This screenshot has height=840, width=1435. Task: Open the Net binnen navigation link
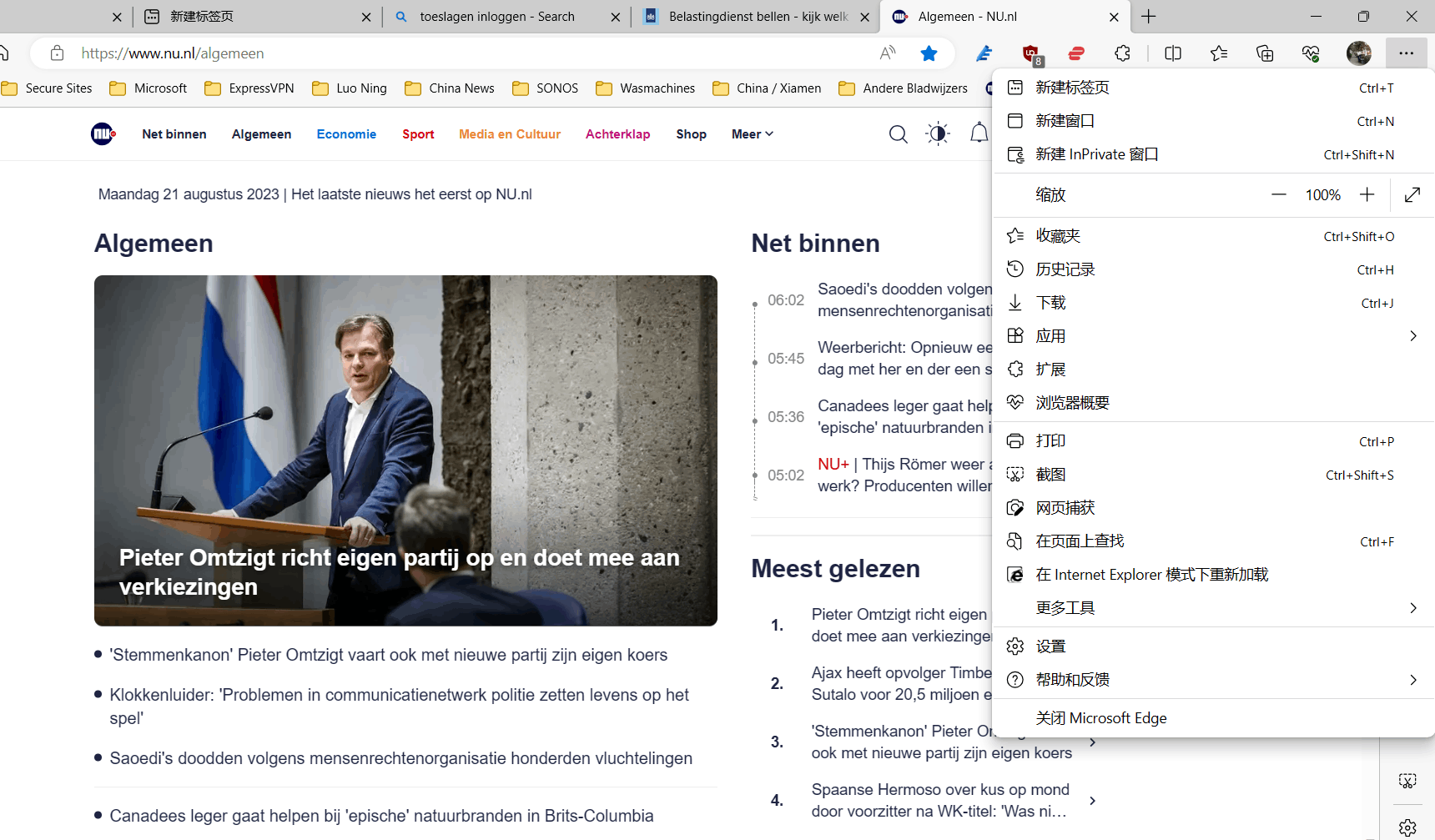pos(174,134)
